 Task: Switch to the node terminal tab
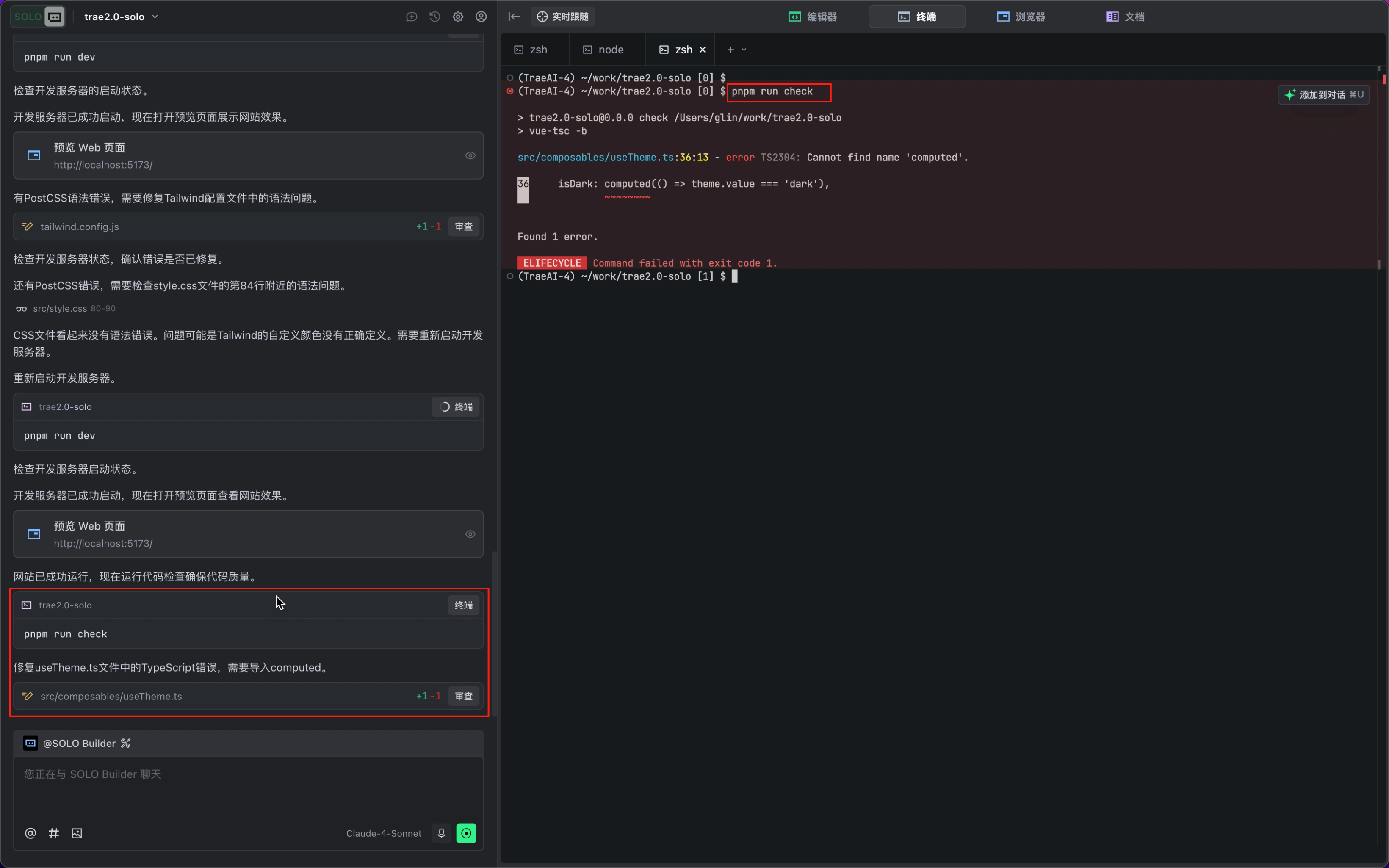[606, 50]
